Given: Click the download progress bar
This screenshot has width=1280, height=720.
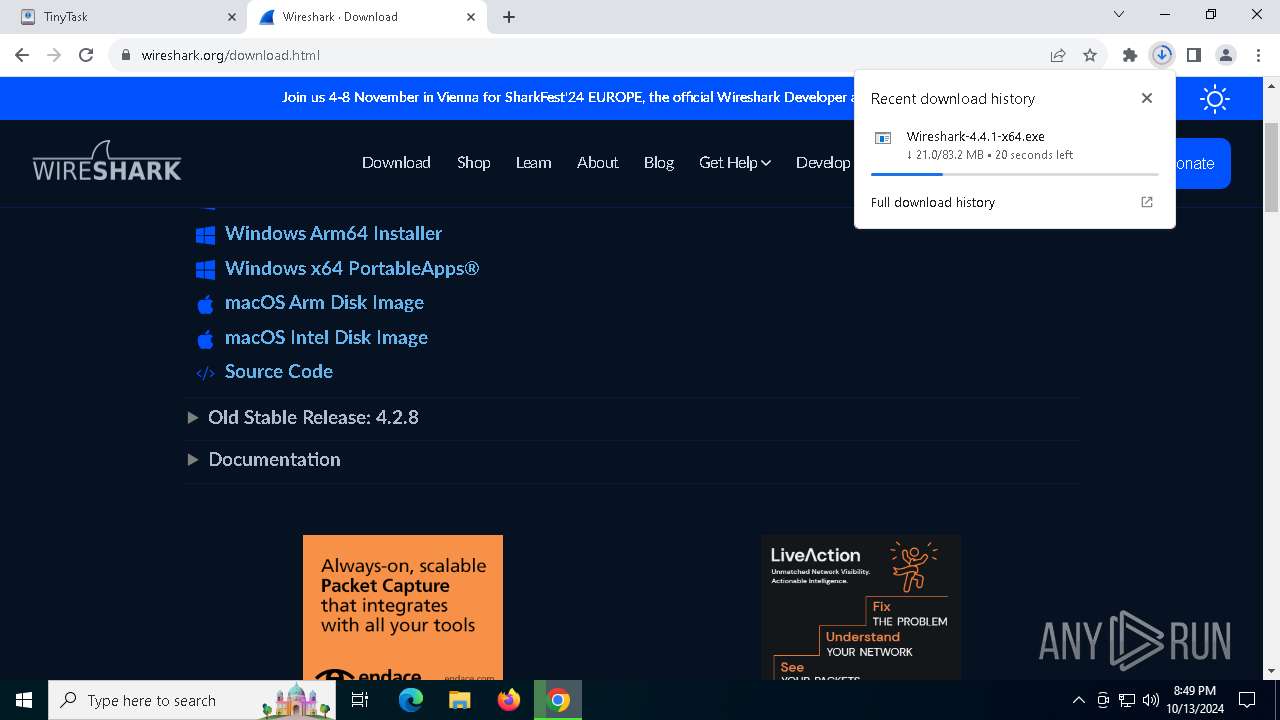Looking at the screenshot, I should point(1014,174).
